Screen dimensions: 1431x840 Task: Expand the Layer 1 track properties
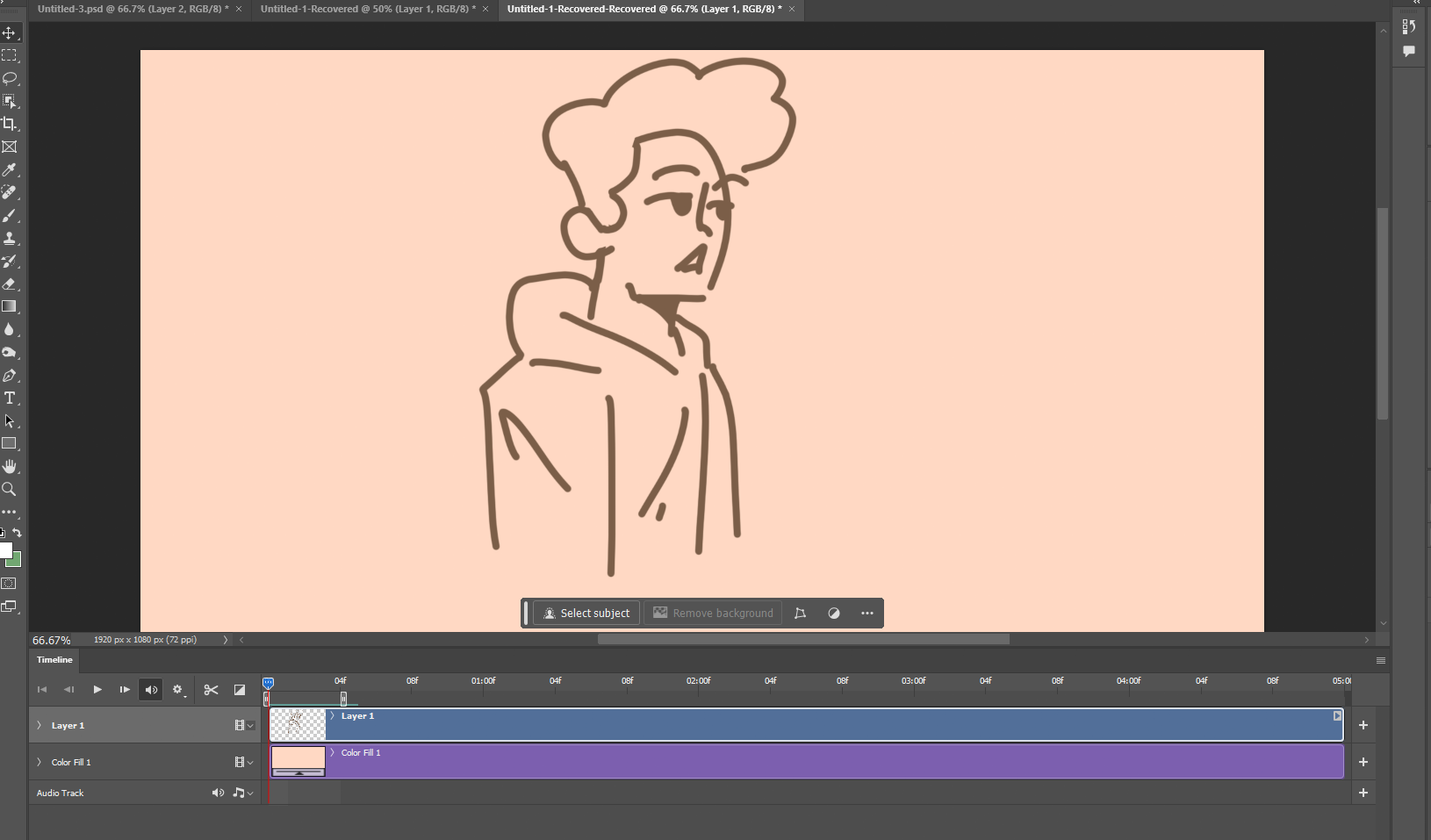pyautogui.click(x=39, y=725)
